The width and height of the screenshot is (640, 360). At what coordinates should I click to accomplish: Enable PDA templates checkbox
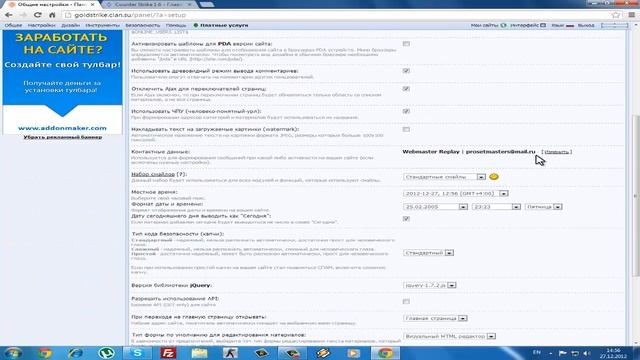click(406, 44)
